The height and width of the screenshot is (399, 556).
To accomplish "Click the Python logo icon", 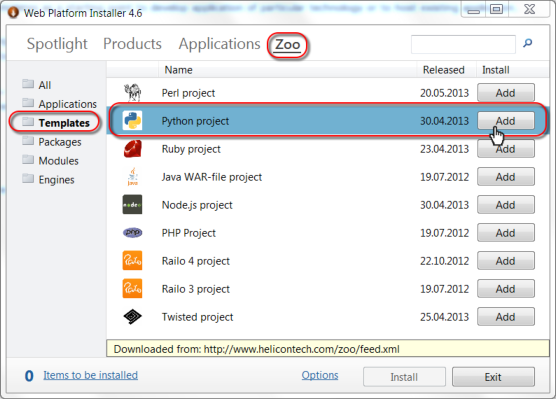I will (x=132, y=121).
